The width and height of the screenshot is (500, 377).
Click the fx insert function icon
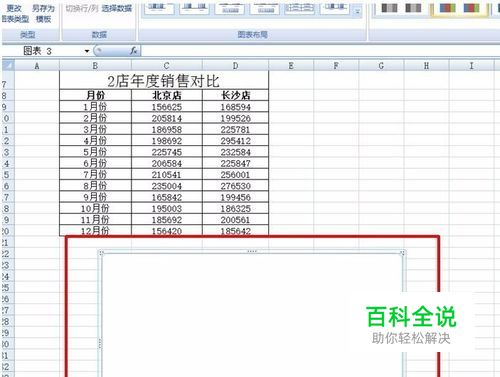tap(134, 51)
